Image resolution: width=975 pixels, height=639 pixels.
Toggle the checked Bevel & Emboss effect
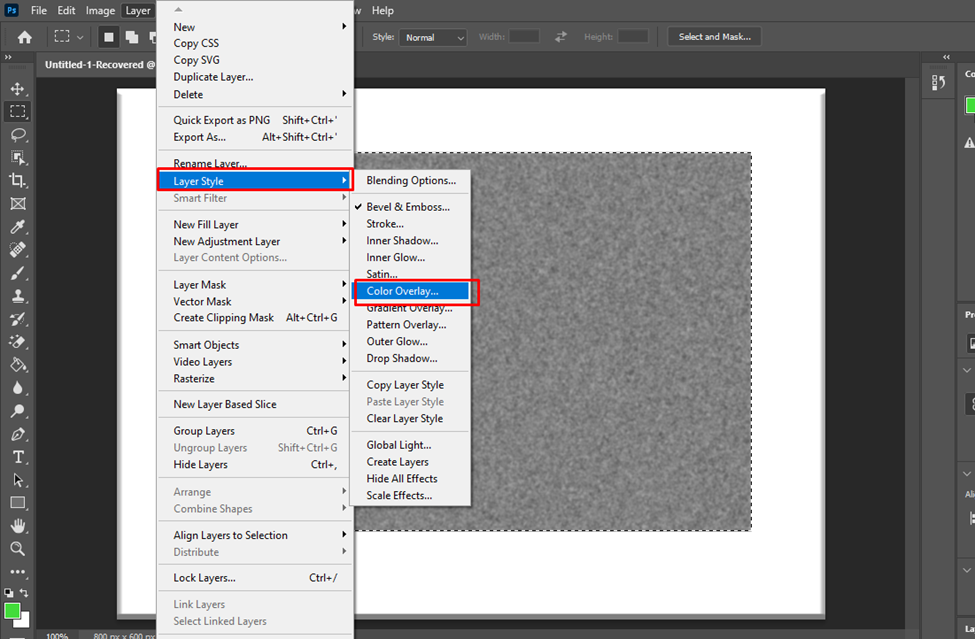[x=410, y=207]
